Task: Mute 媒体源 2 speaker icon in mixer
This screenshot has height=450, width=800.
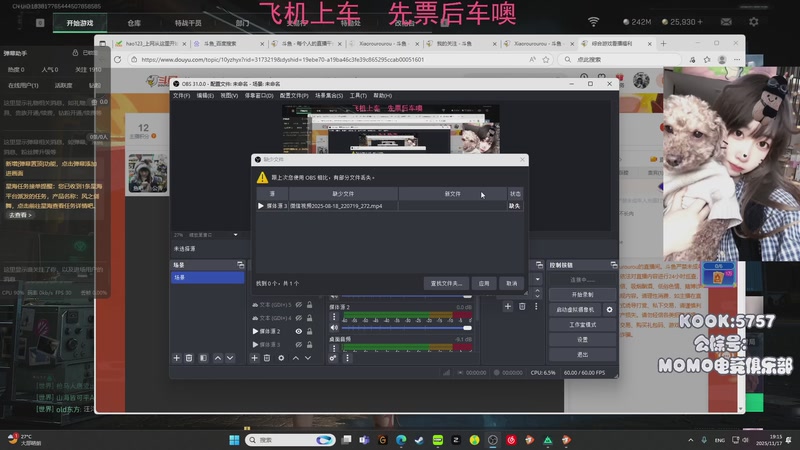Action: click(334, 328)
